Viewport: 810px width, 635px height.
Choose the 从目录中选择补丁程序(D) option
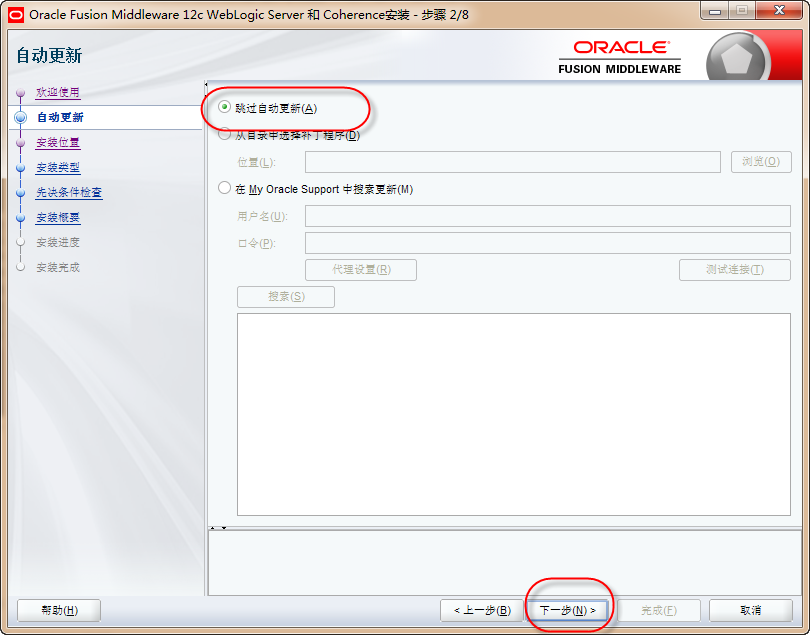pos(224,134)
